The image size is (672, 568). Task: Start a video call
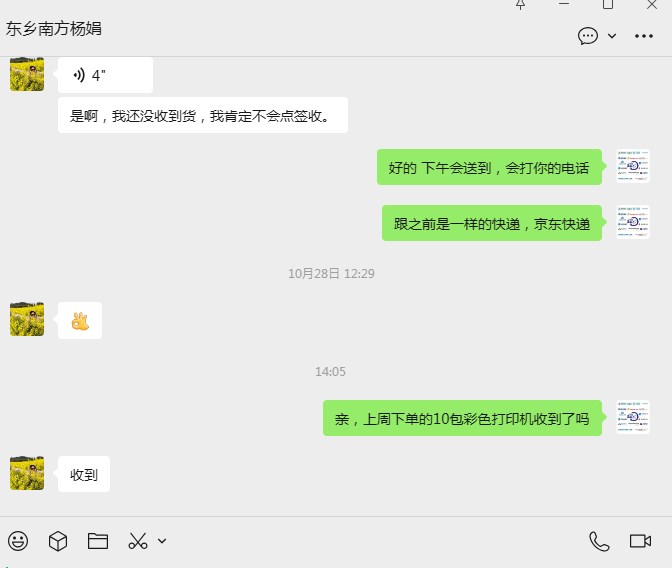[640, 541]
